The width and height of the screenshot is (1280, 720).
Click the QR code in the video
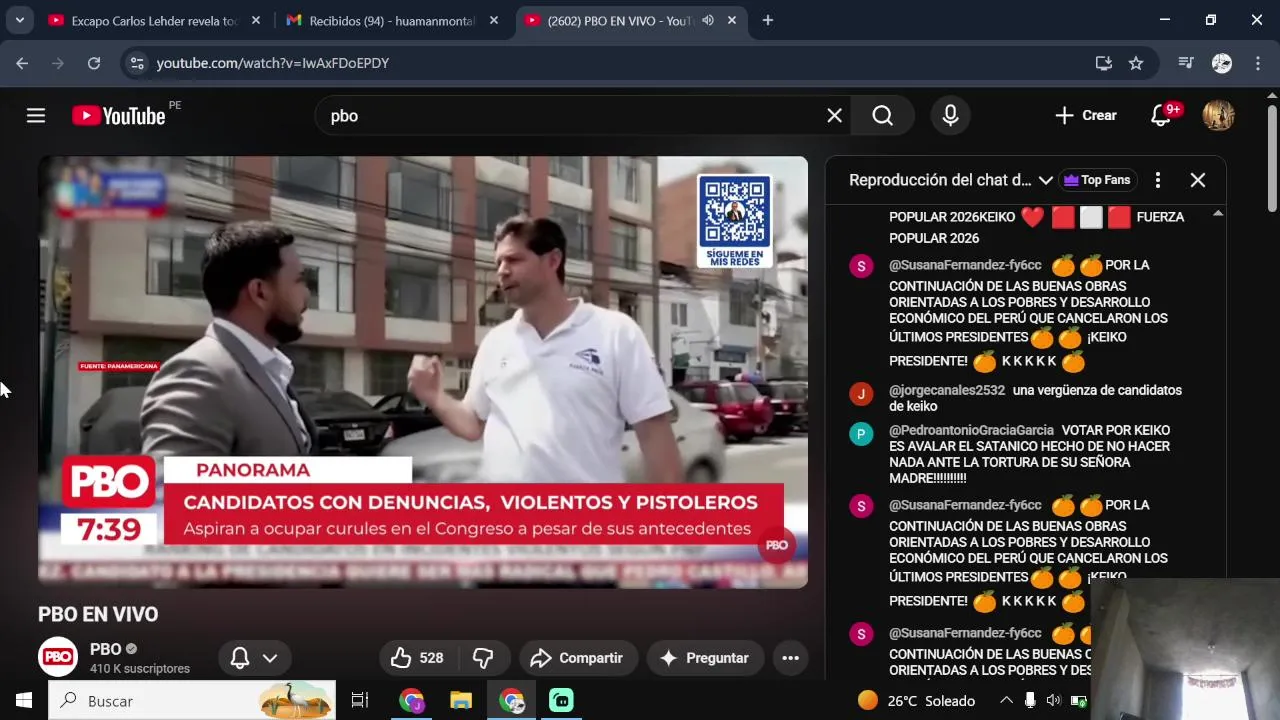point(734,211)
